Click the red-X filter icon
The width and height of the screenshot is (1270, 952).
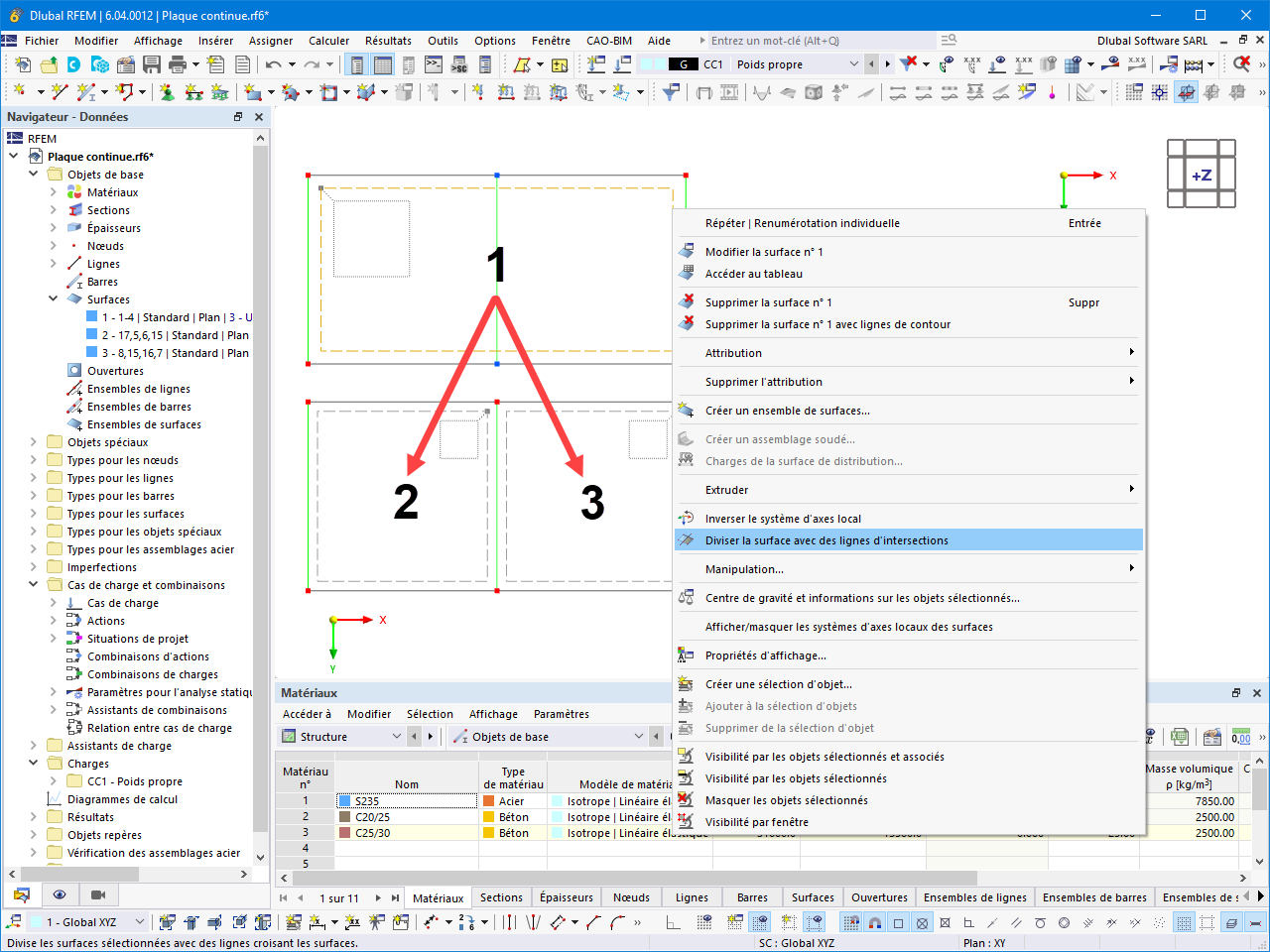coord(908,64)
